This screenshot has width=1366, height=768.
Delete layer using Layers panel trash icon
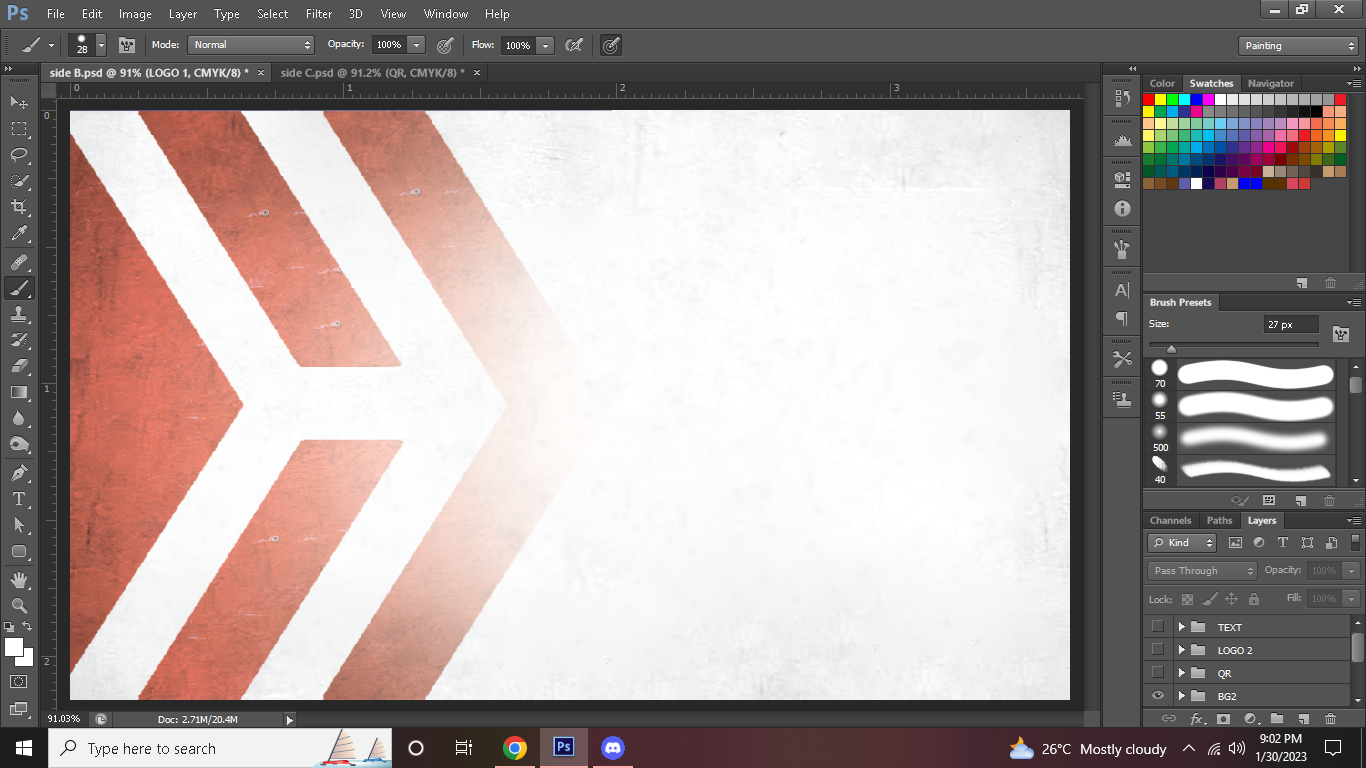coord(1329,718)
